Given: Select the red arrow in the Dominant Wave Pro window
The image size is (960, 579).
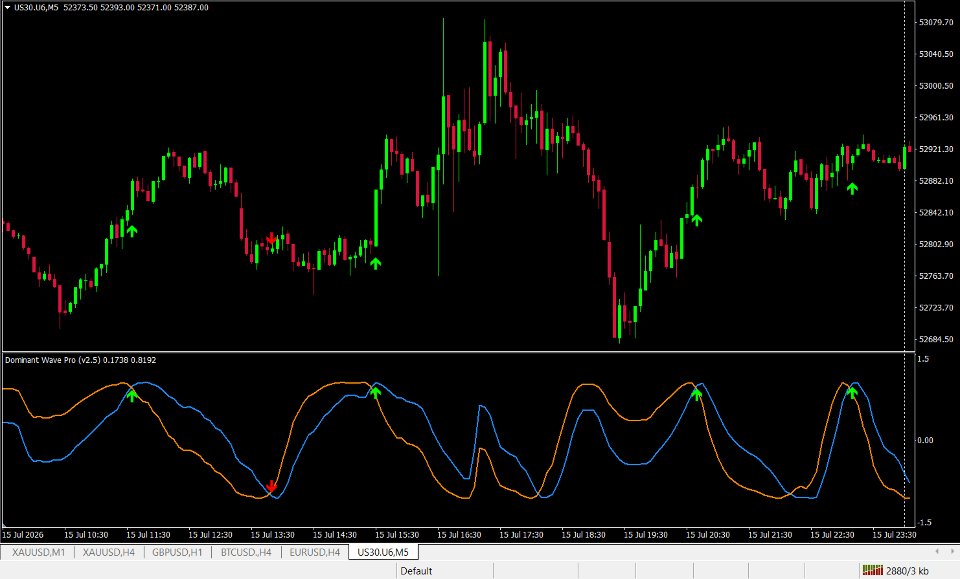Looking at the screenshot, I should tap(271, 487).
